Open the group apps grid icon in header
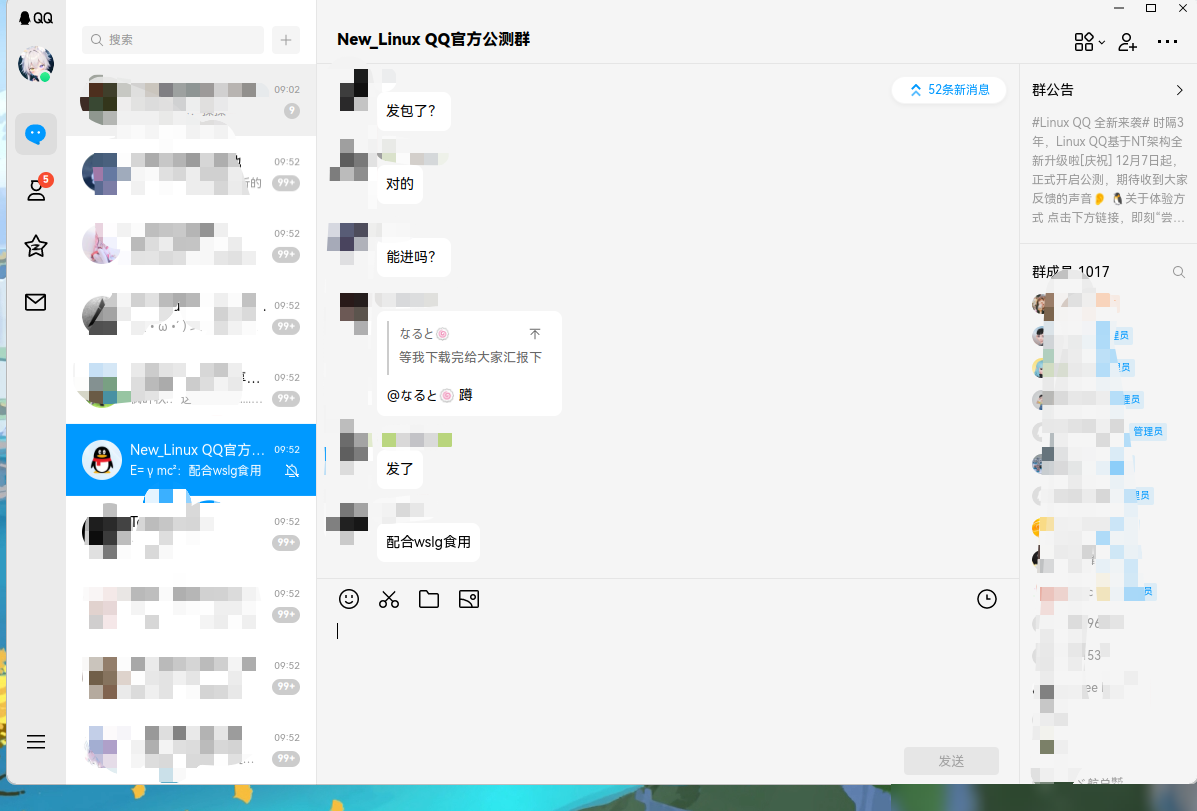The height and width of the screenshot is (811, 1197). (1083, 42)
